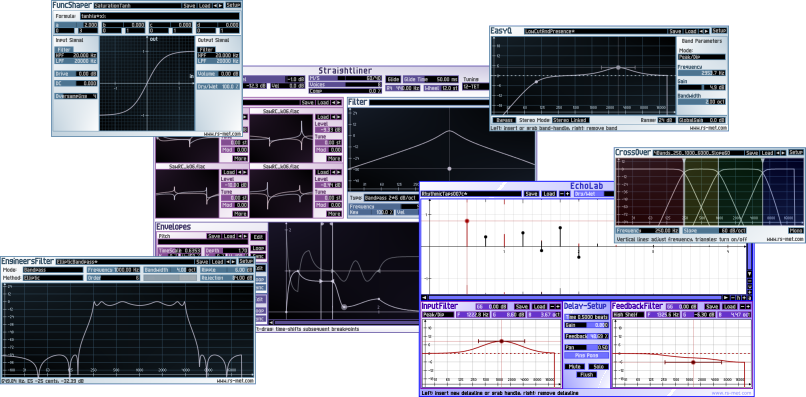This screenshot has width=806, height=397.
Task: Open the EasyQ Mode dropdown showing Peak/Dip
Action: (702, 57)
